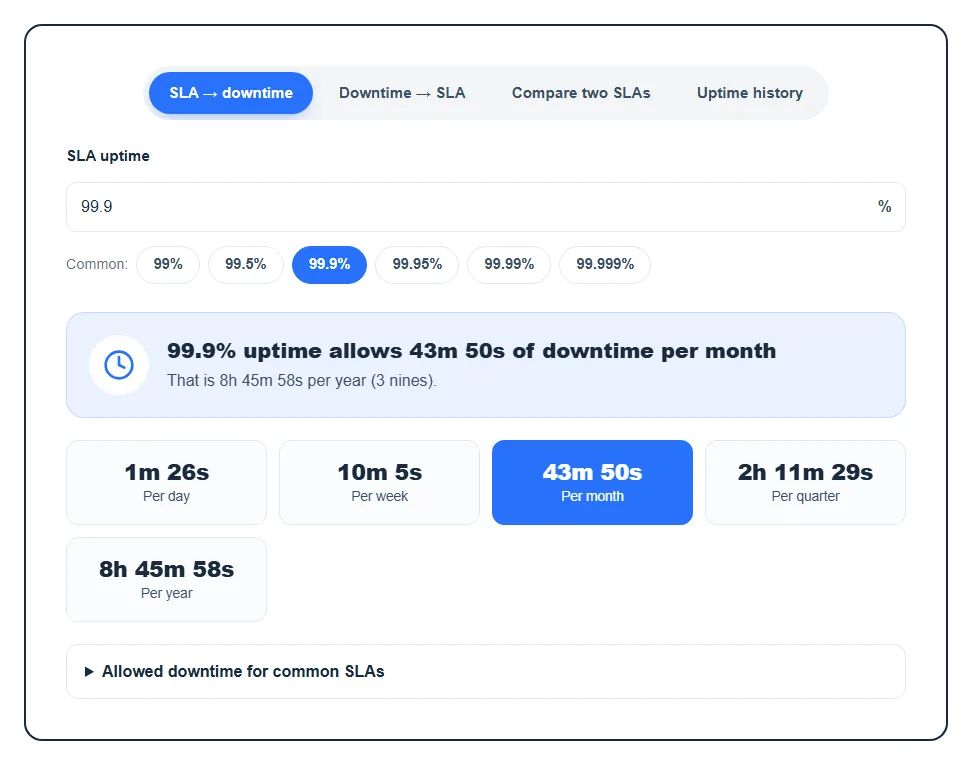Select the 99.999% preset chip

coord(605,265)
